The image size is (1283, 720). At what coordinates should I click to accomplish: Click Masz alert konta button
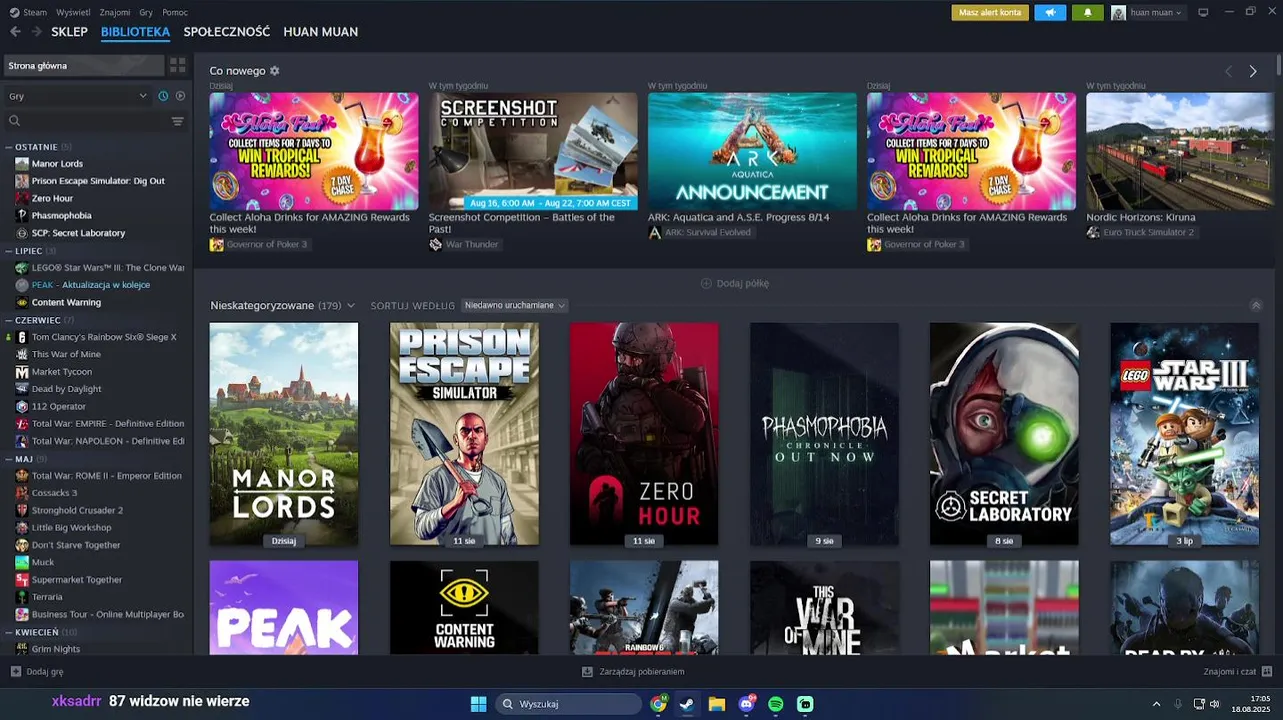pyautogui.click(x=990, y=12)
